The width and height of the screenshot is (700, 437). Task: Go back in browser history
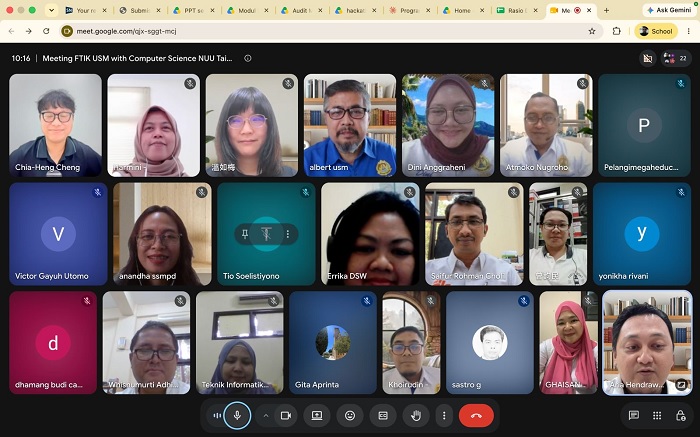point(12,31)
